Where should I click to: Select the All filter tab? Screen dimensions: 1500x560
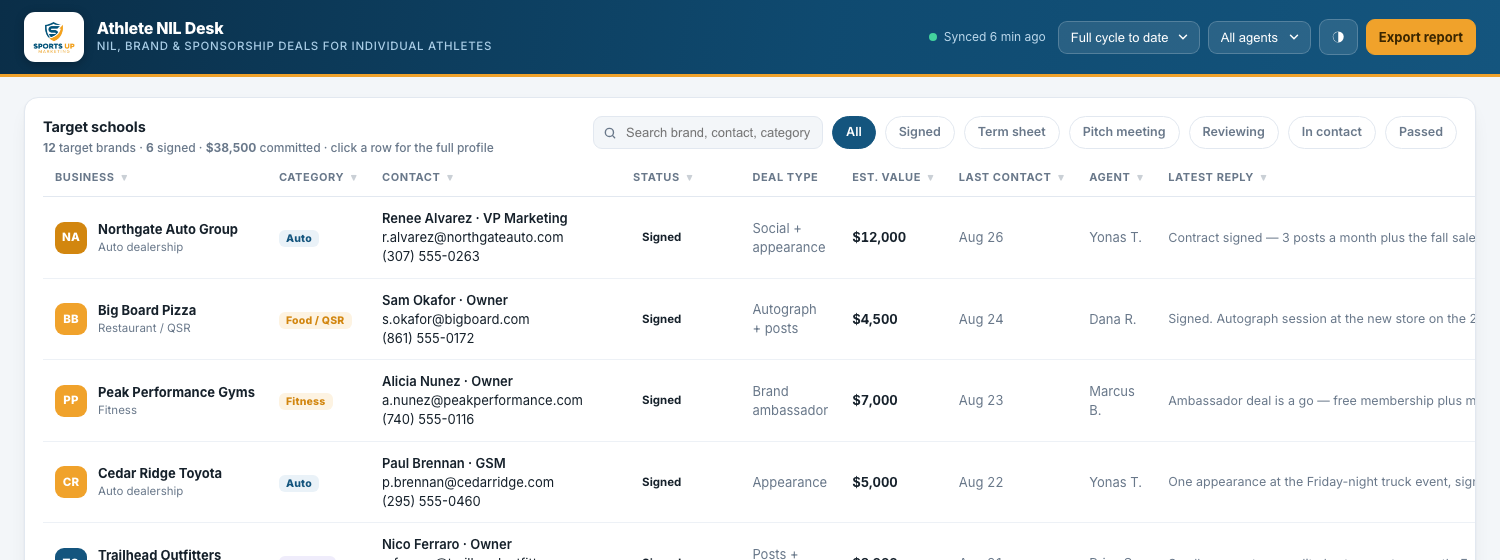tap(854, 132)
